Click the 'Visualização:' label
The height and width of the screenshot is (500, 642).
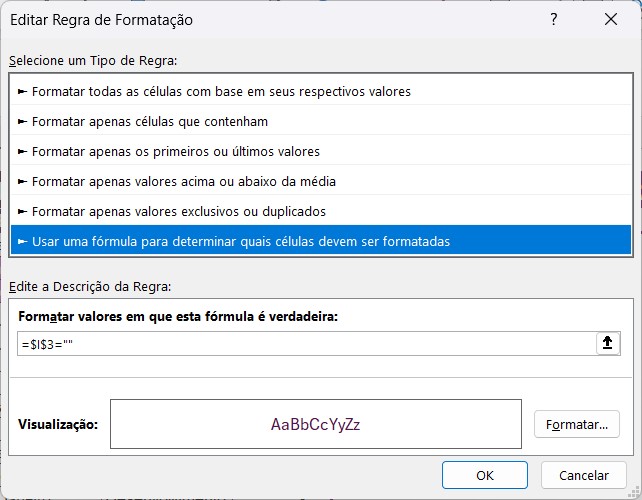pos(58,424)
